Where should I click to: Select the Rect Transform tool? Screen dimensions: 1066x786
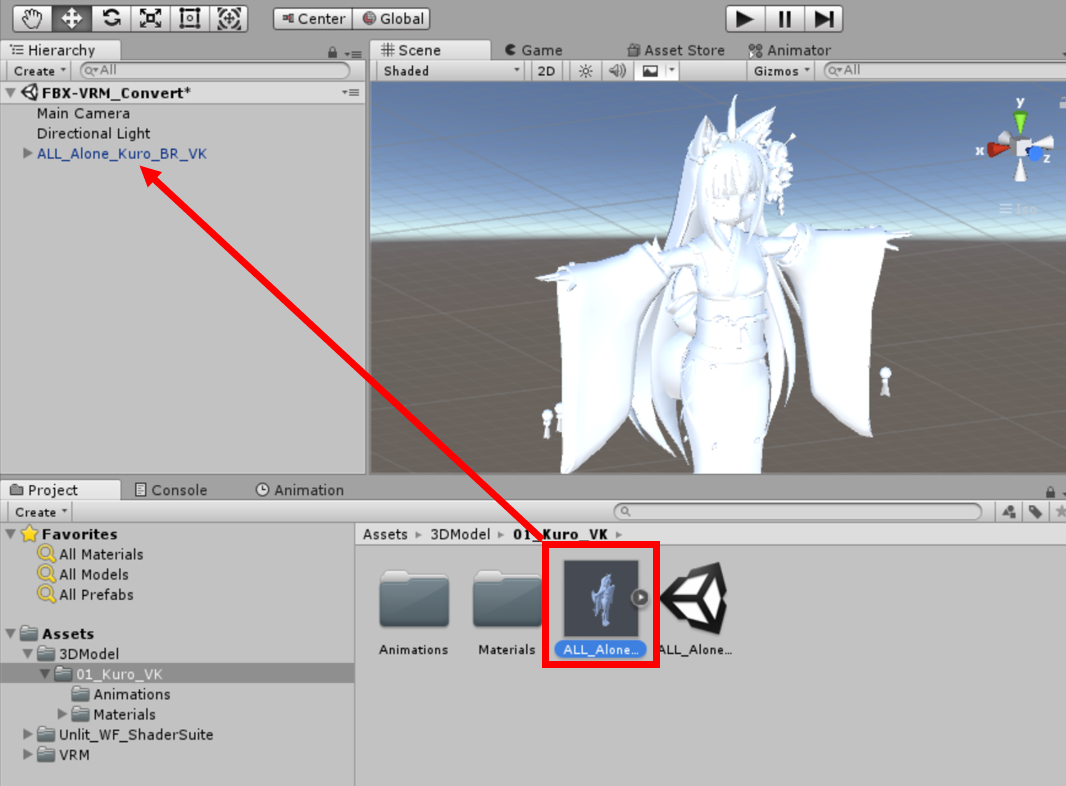pos(190,18)
